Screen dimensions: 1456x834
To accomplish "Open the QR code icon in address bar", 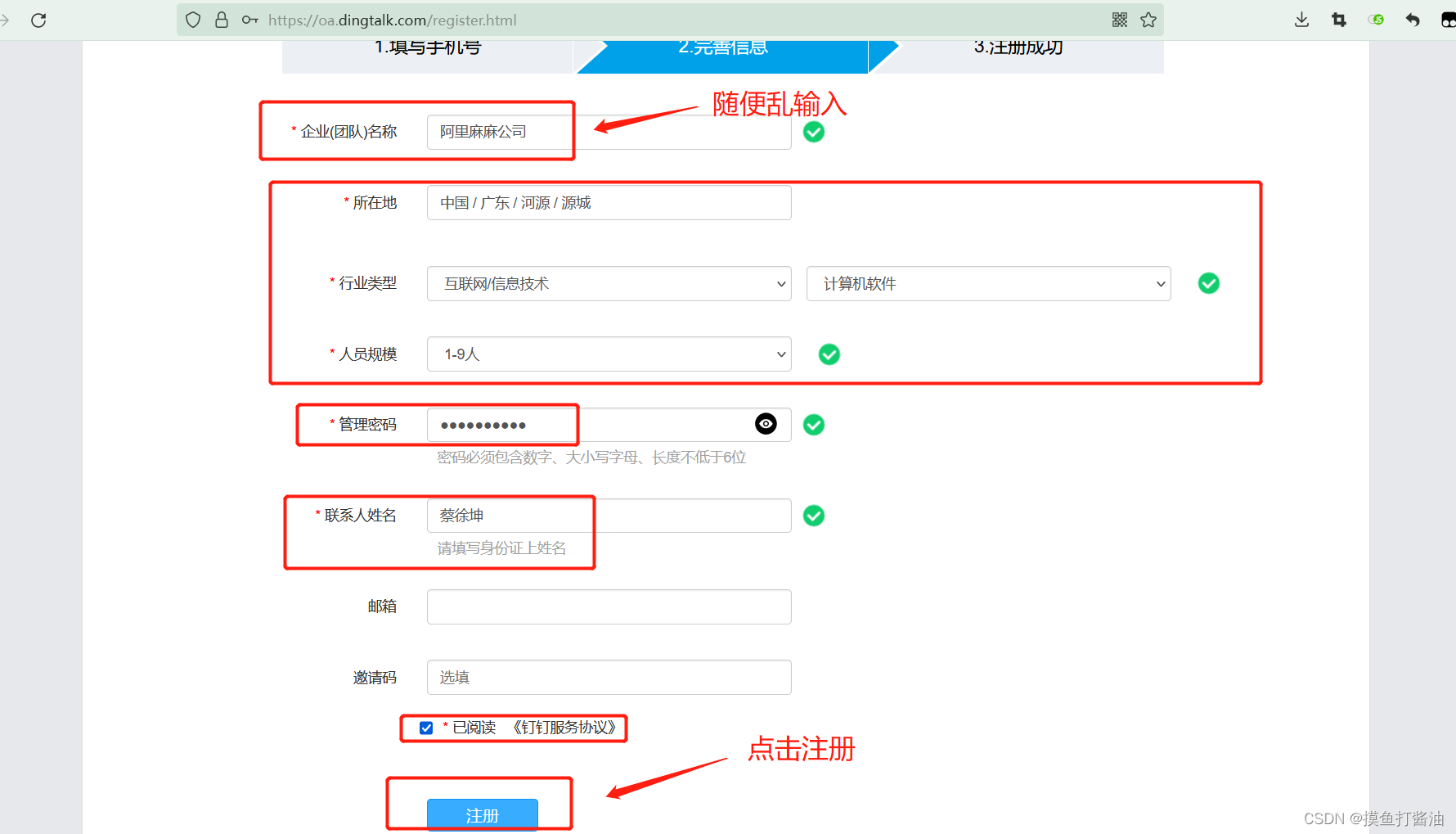I will coord(1120,20).
